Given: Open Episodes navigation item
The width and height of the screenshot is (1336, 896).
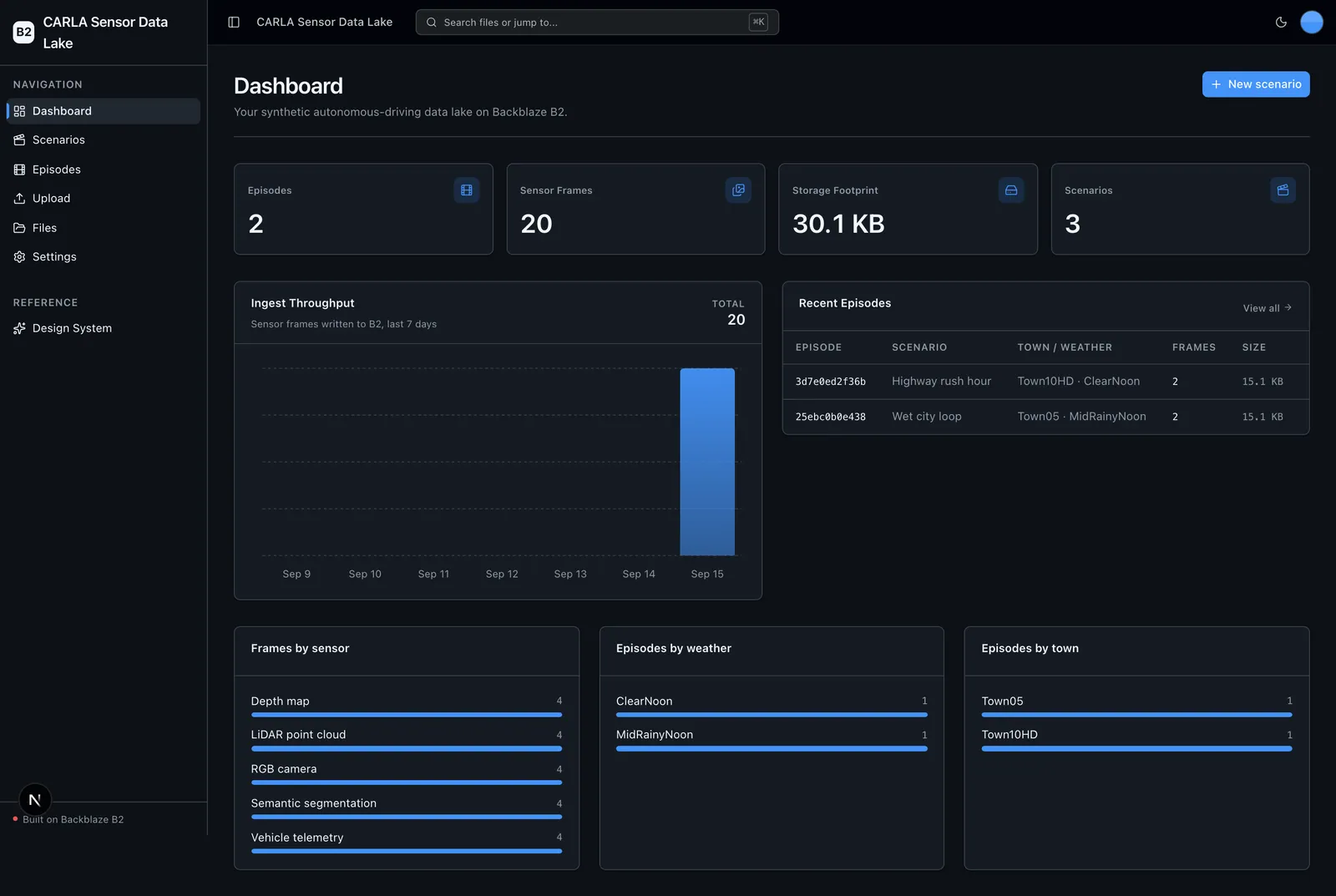Looking at the screenshot, I should pyautogui.click(x=104, y=170).
